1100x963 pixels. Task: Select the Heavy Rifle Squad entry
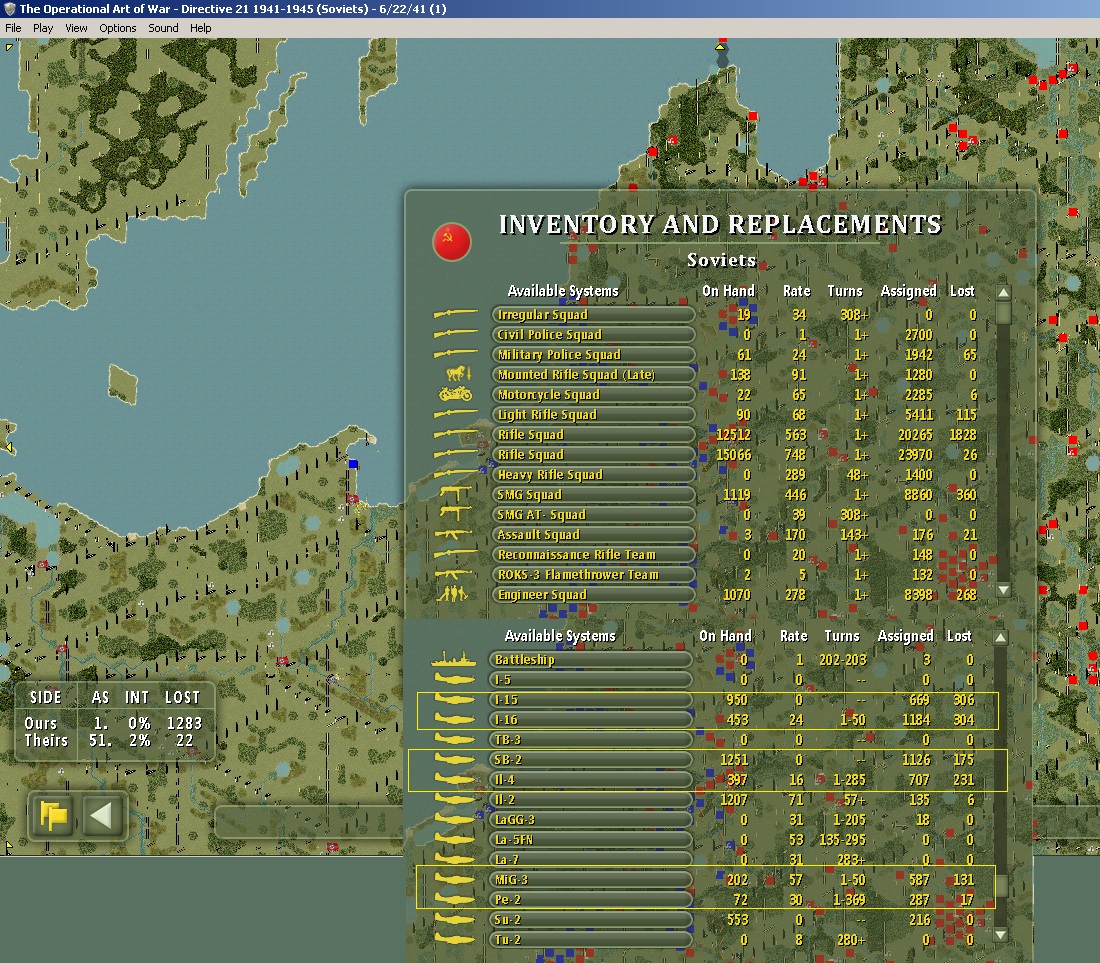tap(593, 475)
